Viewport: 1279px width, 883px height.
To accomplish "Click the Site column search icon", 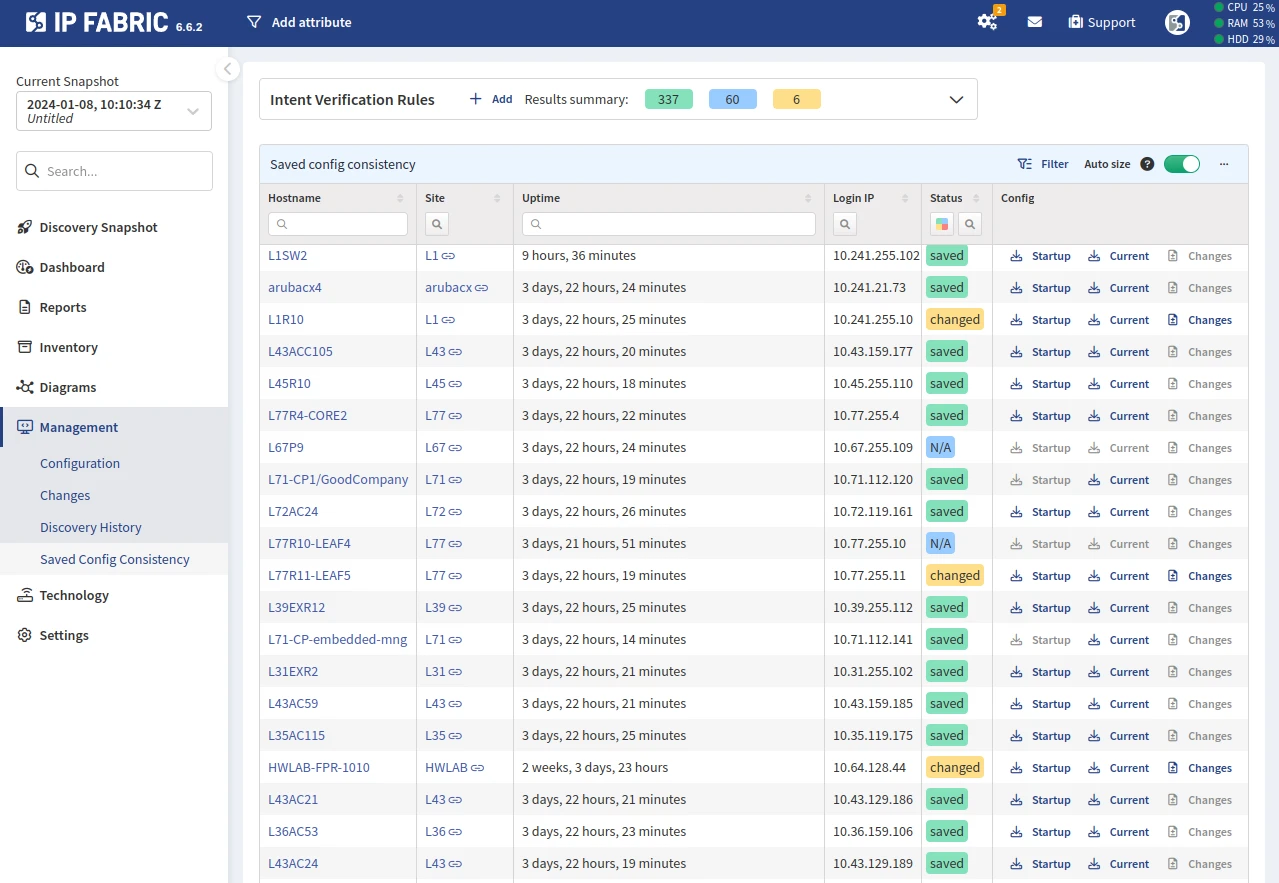I will click(x=436, y=224).
